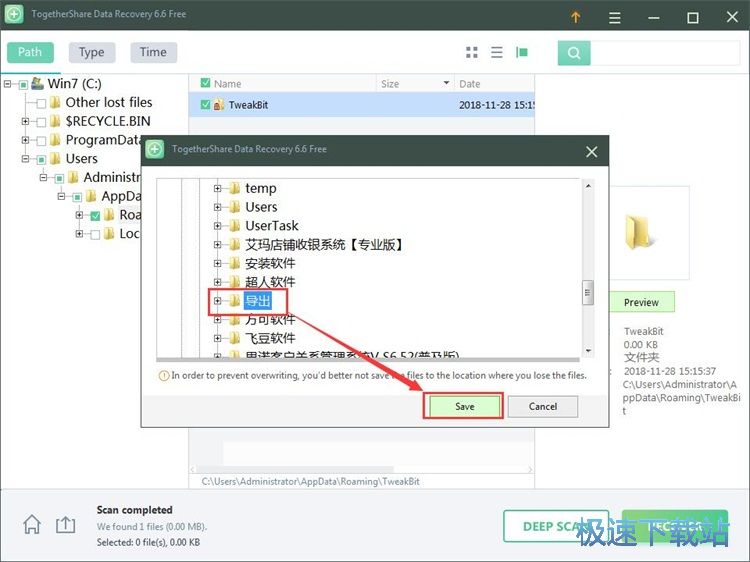Screen dimensions: 750x562
Task: Click the DEEP SCAN button
Action: tap(555, 526)
